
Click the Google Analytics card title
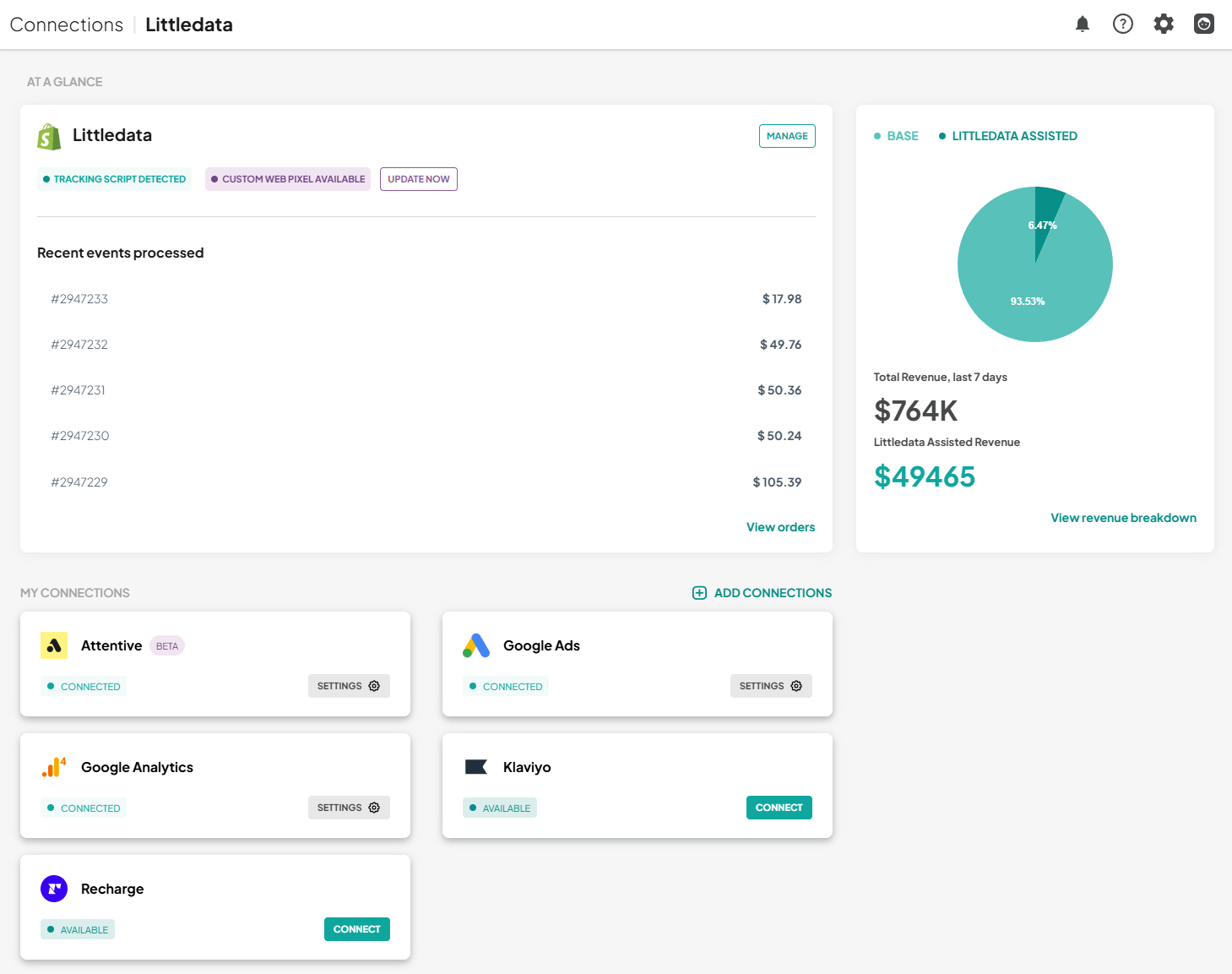[137, 767]
